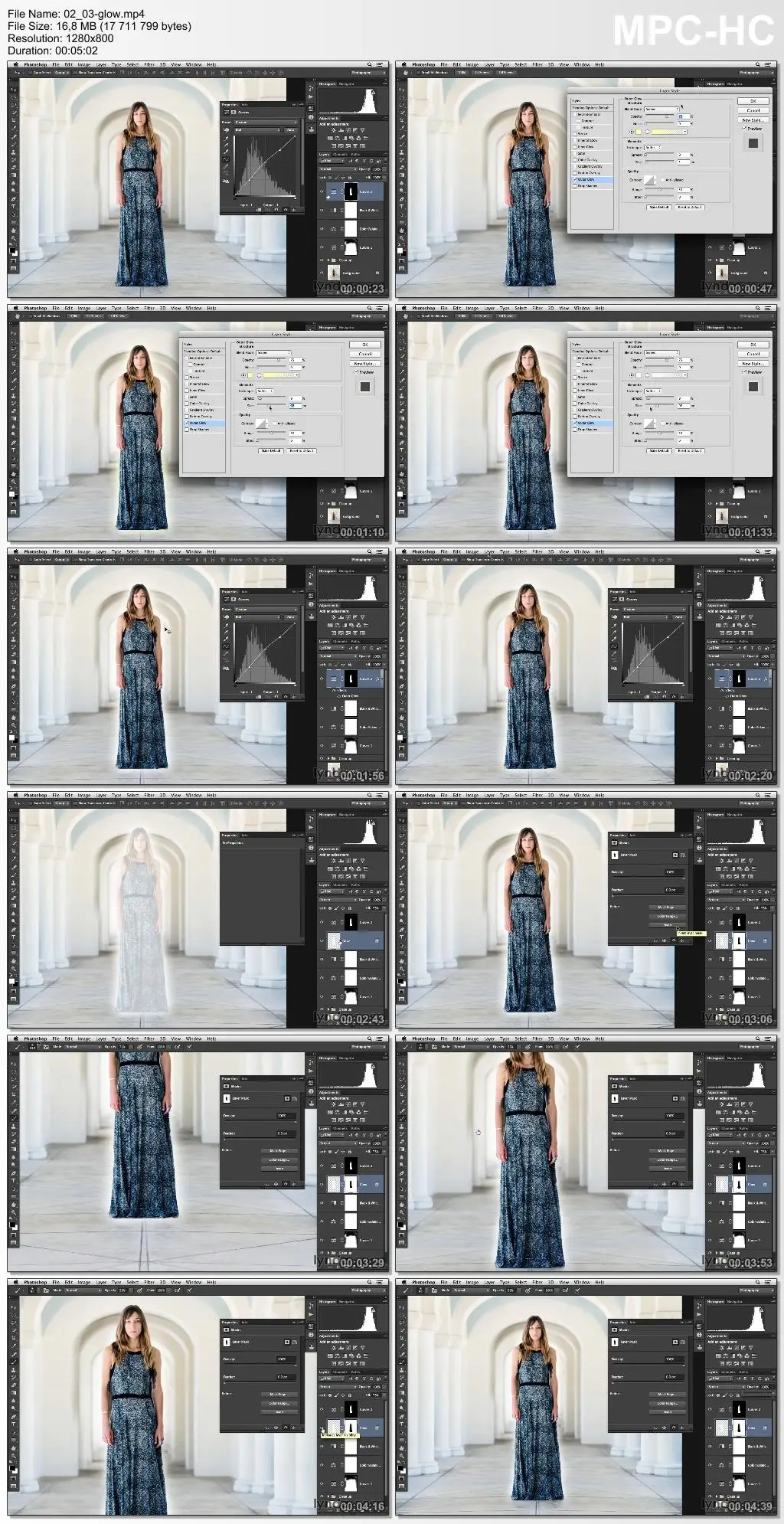This screenshot has width=784, height=1524.
Task: Click the on-image adjustment hand in 00:00:23 Curves
Action: point(226,130)
